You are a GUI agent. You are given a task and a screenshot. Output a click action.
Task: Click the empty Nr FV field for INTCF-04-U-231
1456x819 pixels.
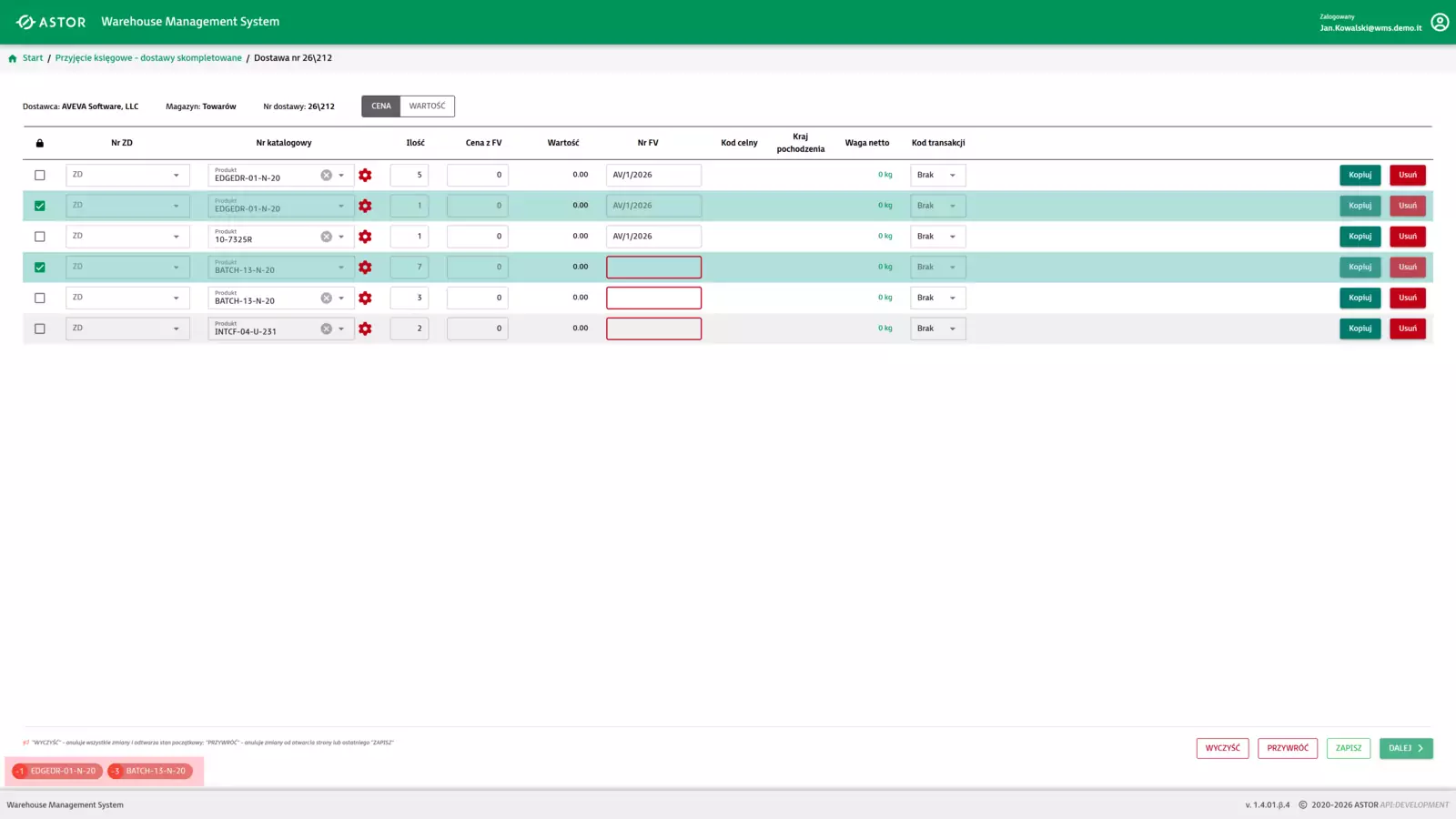coord(653,329)
